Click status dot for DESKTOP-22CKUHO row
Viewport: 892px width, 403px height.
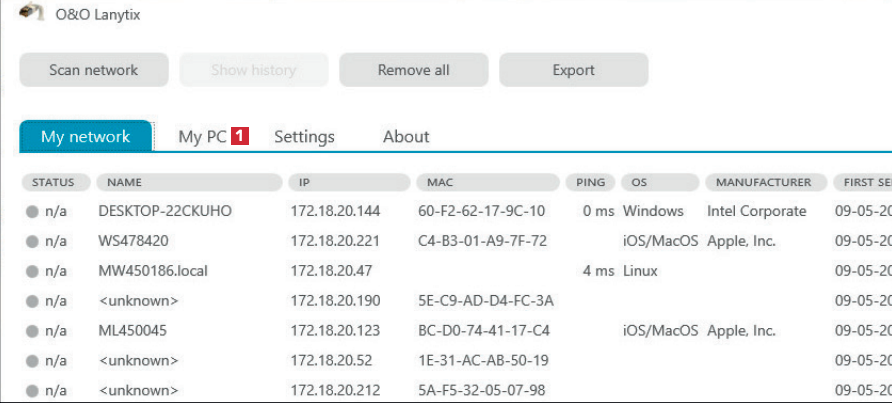click(32, 212)
